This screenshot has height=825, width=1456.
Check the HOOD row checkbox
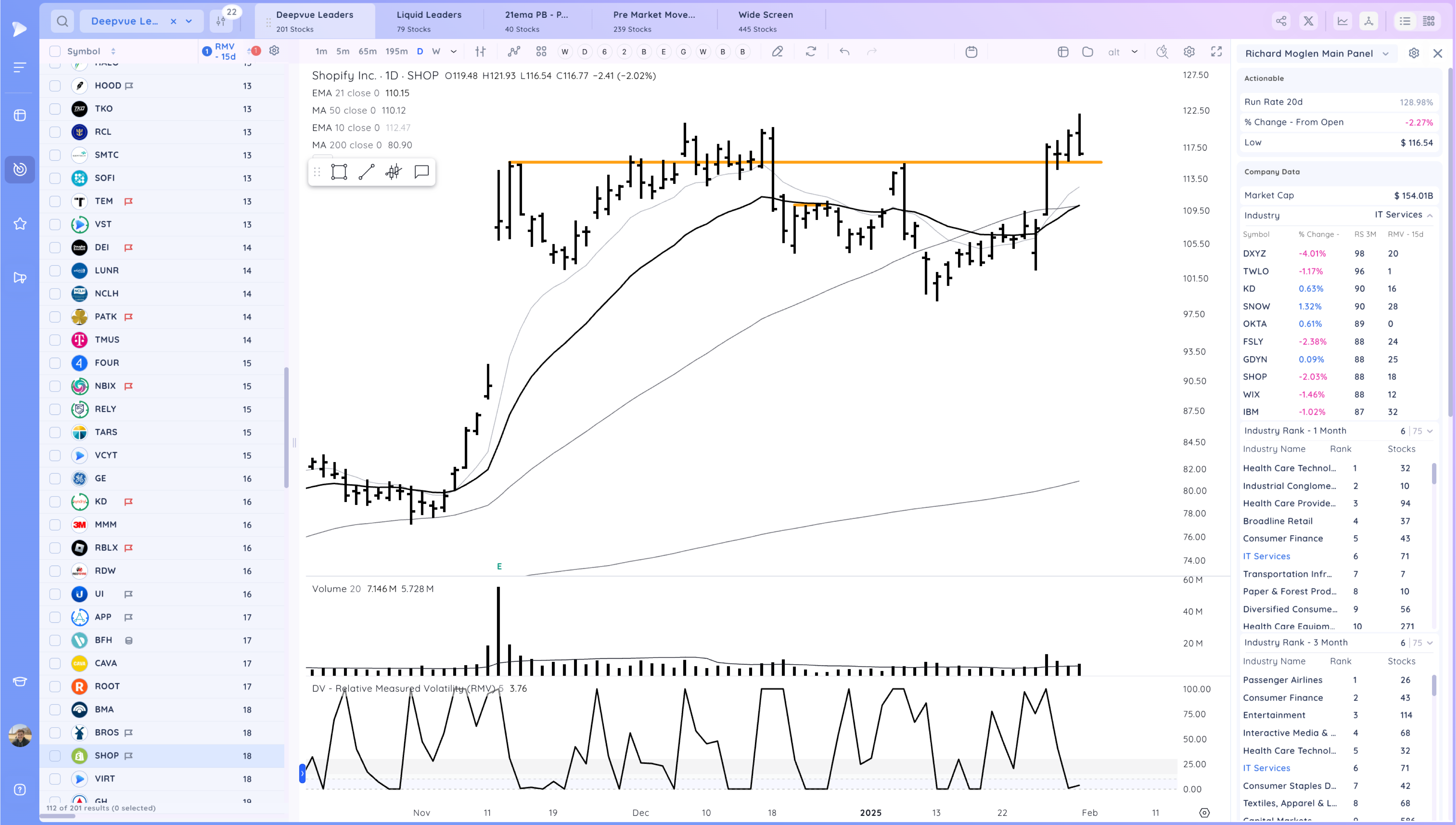click(x=55, y=86)
